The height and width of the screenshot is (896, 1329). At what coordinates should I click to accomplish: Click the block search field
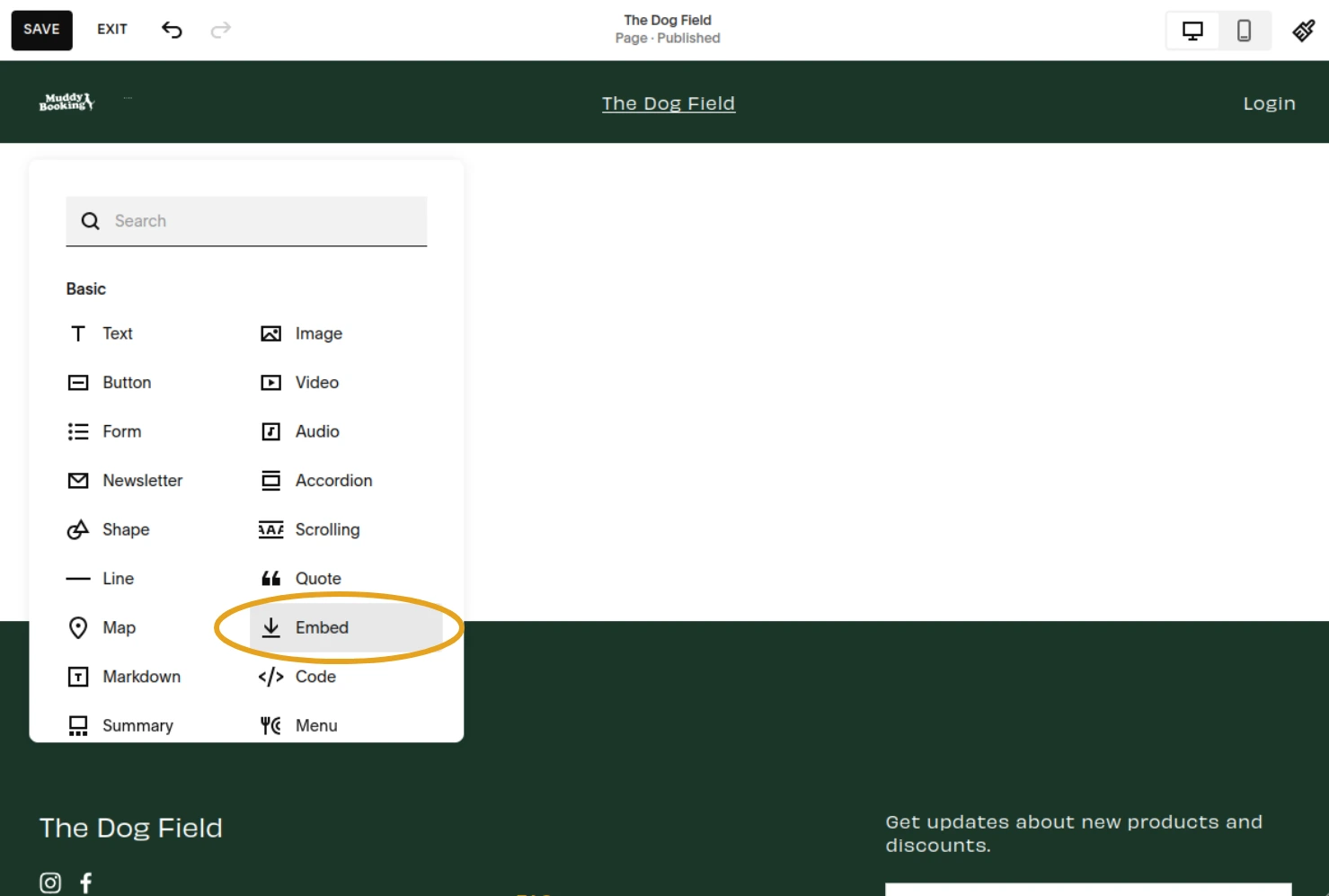245,220
